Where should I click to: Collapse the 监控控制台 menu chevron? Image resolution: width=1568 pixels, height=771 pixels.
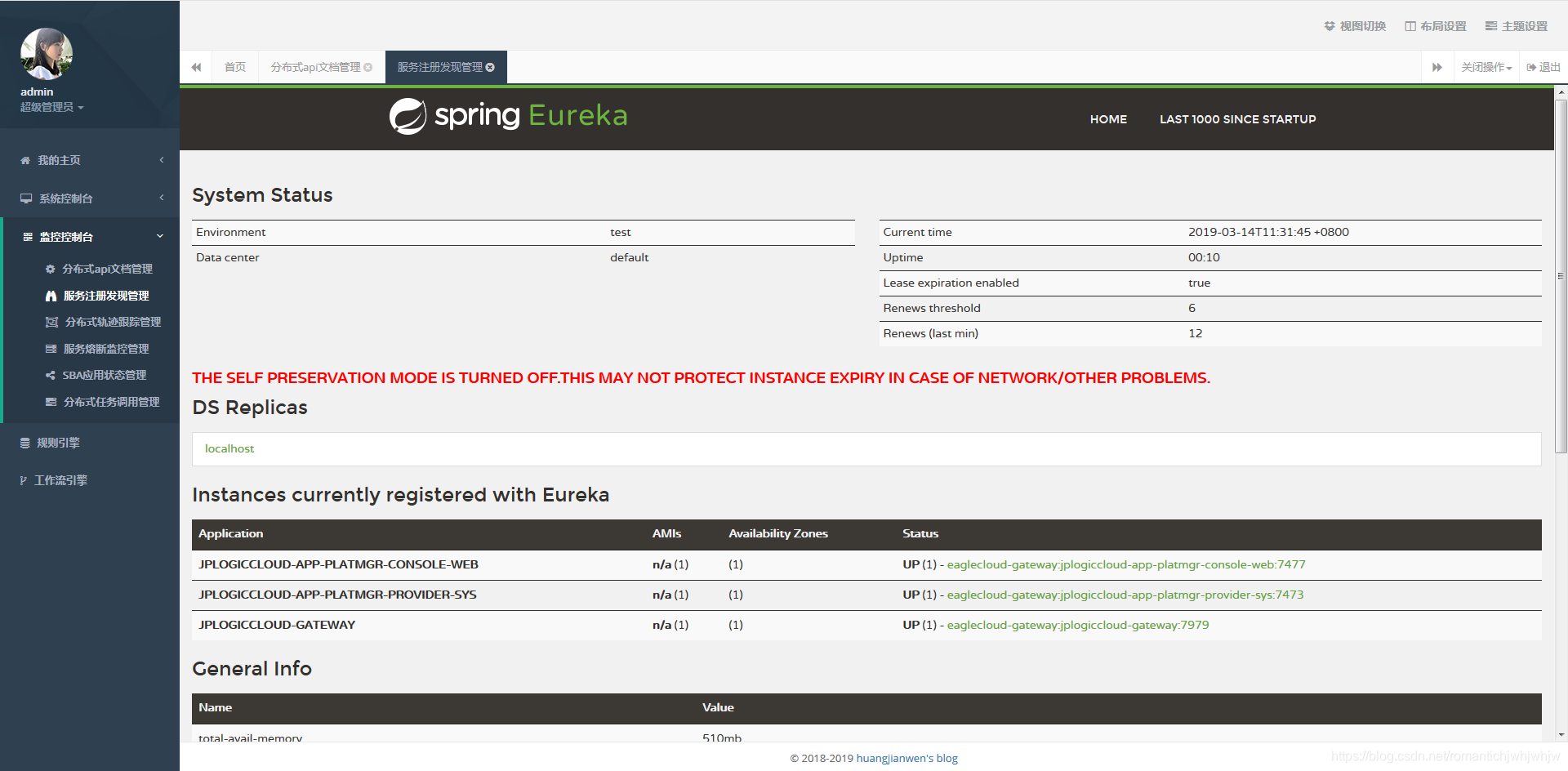160,236
